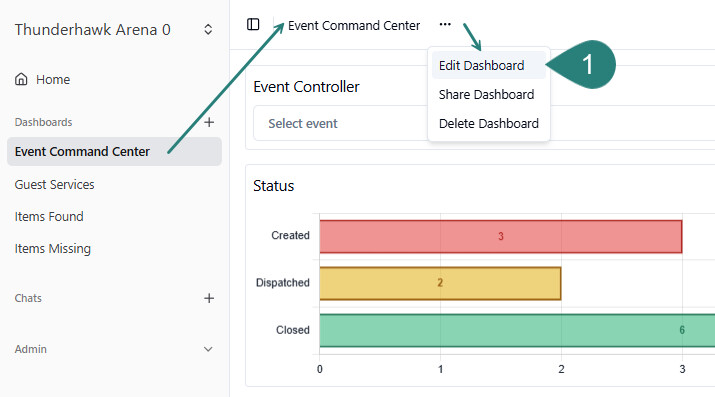Open the three-dot dashboard options menu

[445, 24]
